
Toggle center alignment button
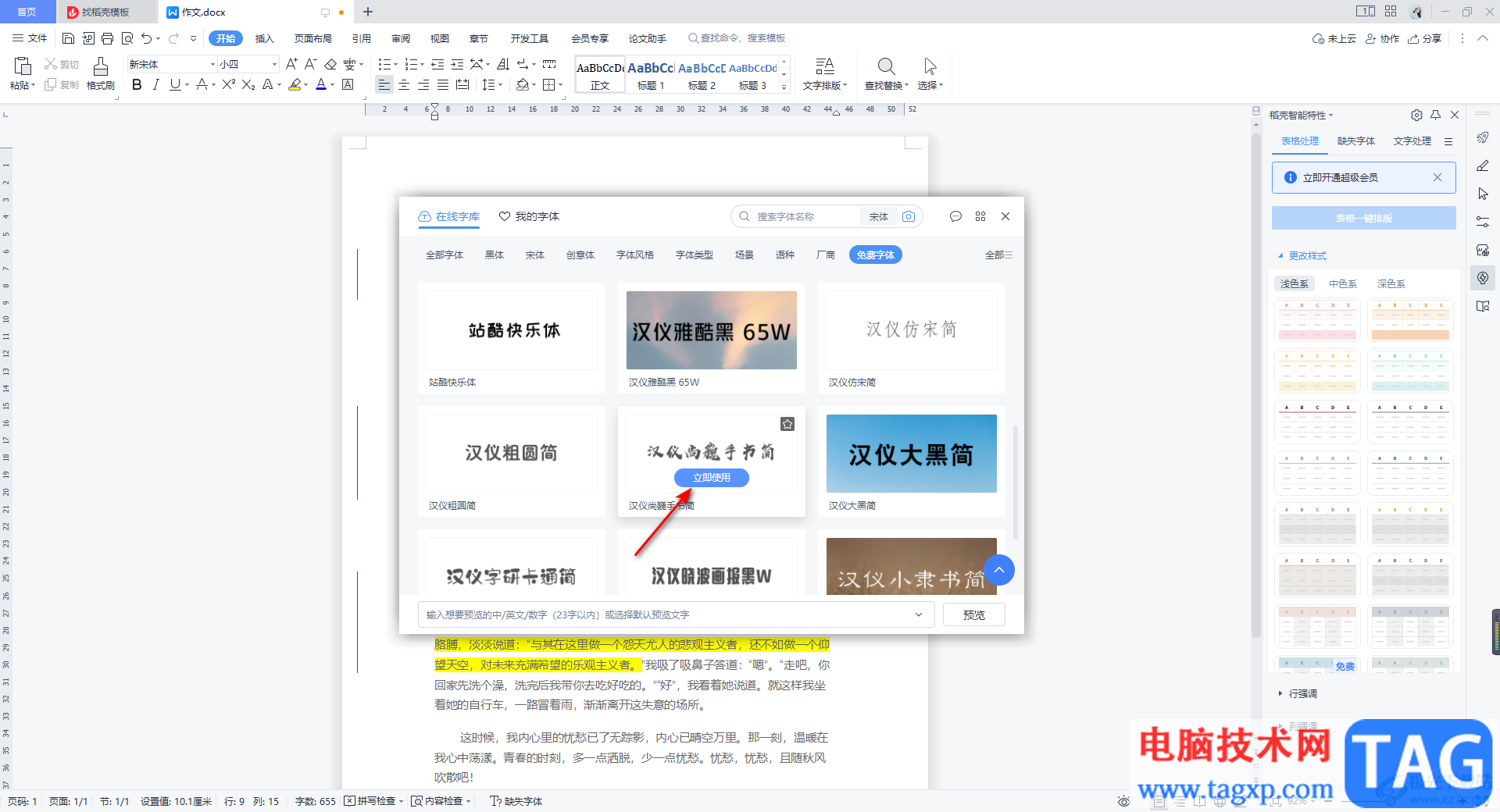point(404,84)
